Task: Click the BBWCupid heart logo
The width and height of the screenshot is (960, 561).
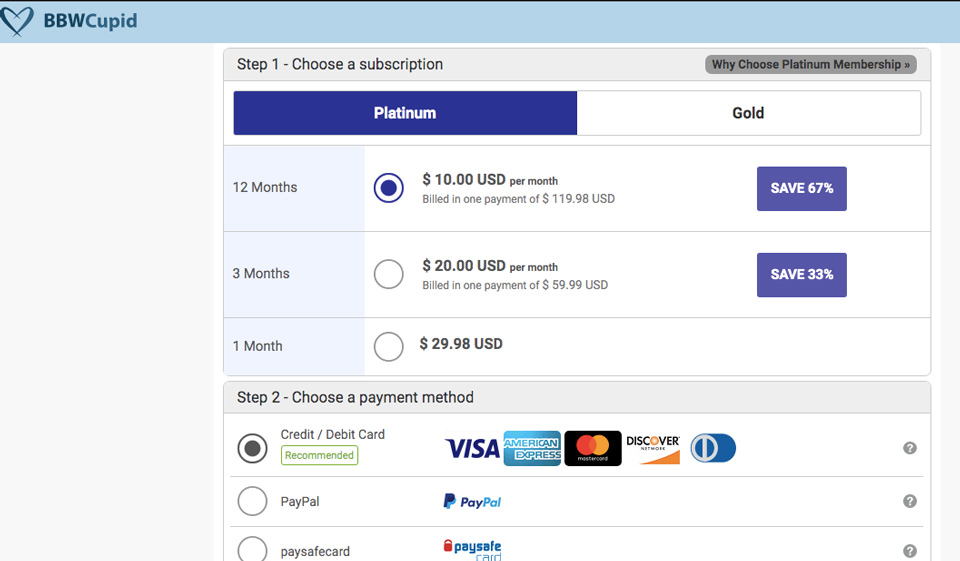Action: point(18,21)
